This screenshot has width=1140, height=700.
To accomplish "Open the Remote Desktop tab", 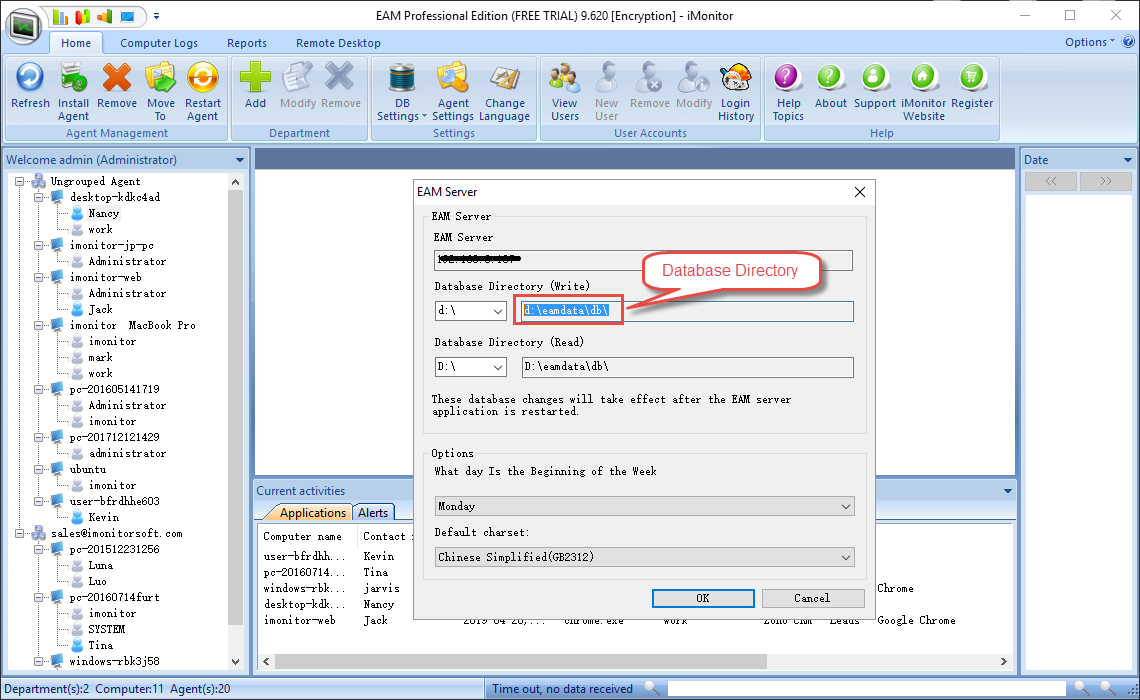I will 338,43.
